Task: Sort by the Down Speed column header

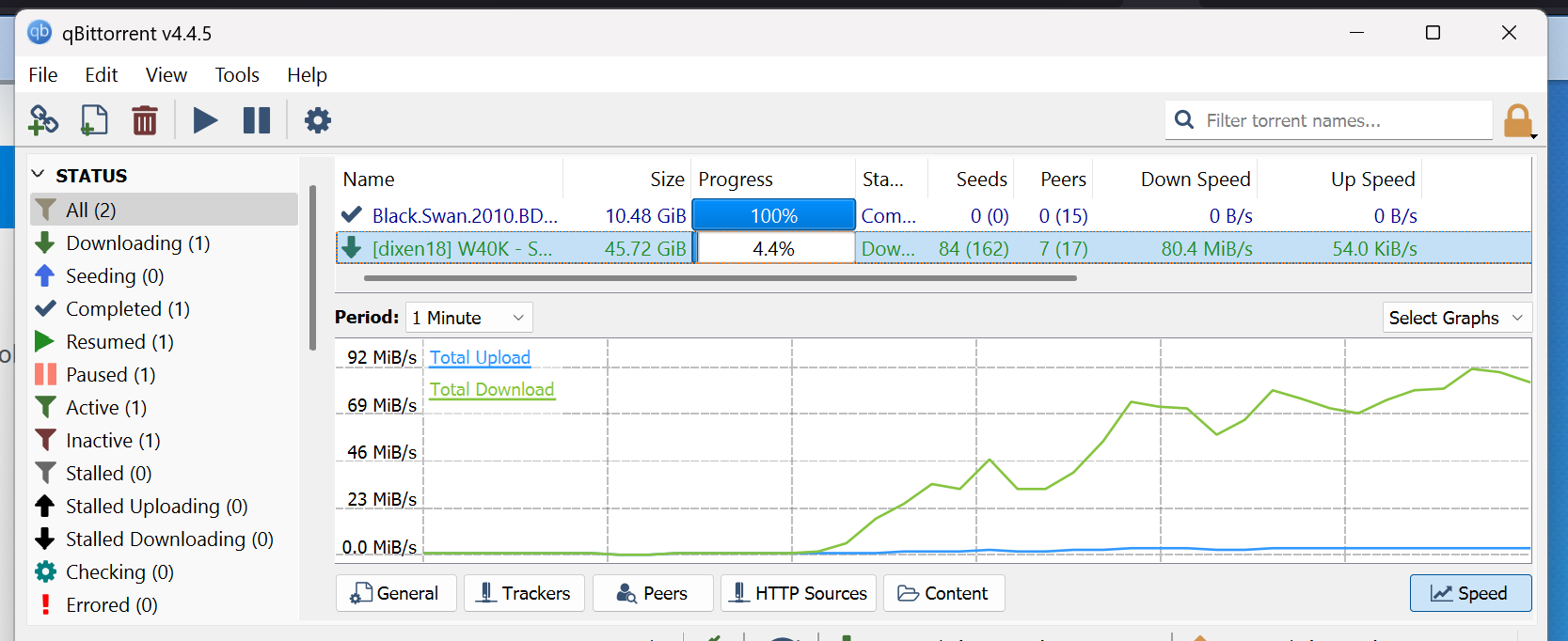Action: click(1175, 179)
